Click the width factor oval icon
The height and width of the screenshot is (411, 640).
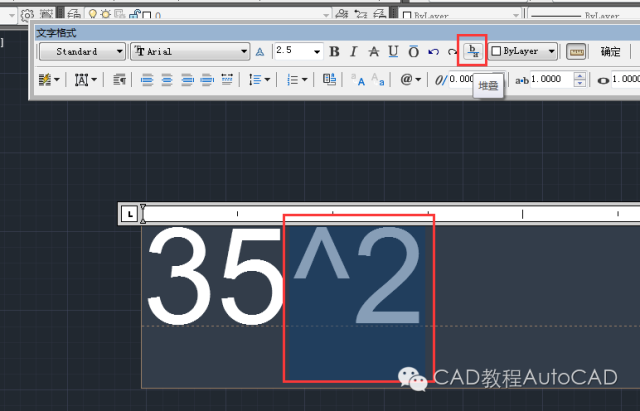point(603,80)
